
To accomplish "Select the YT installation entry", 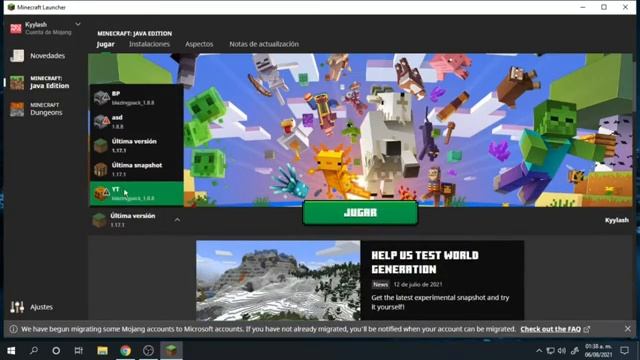I will (x=137, y=193).
